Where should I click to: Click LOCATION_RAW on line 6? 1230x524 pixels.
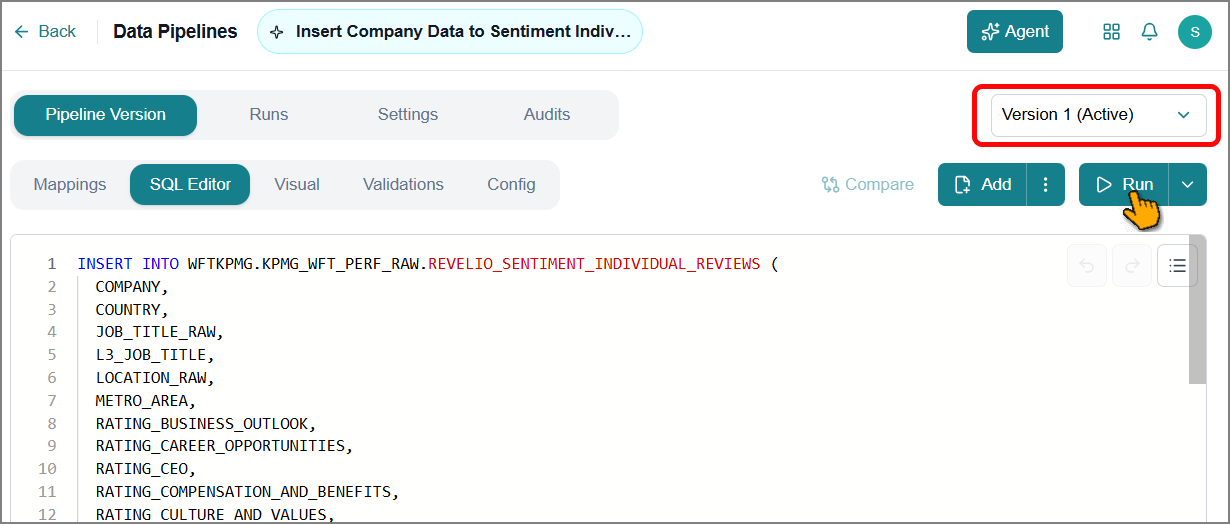click(152, 378)
